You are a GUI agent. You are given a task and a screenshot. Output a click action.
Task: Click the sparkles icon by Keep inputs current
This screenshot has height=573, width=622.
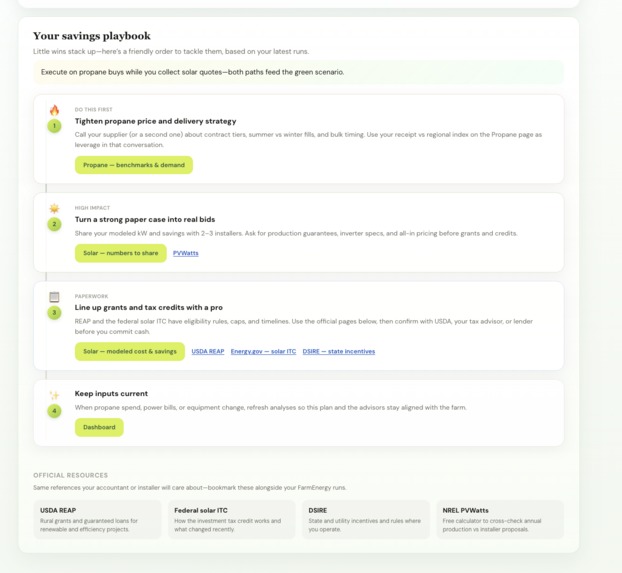pyautogui.click(x=54, y=395)
